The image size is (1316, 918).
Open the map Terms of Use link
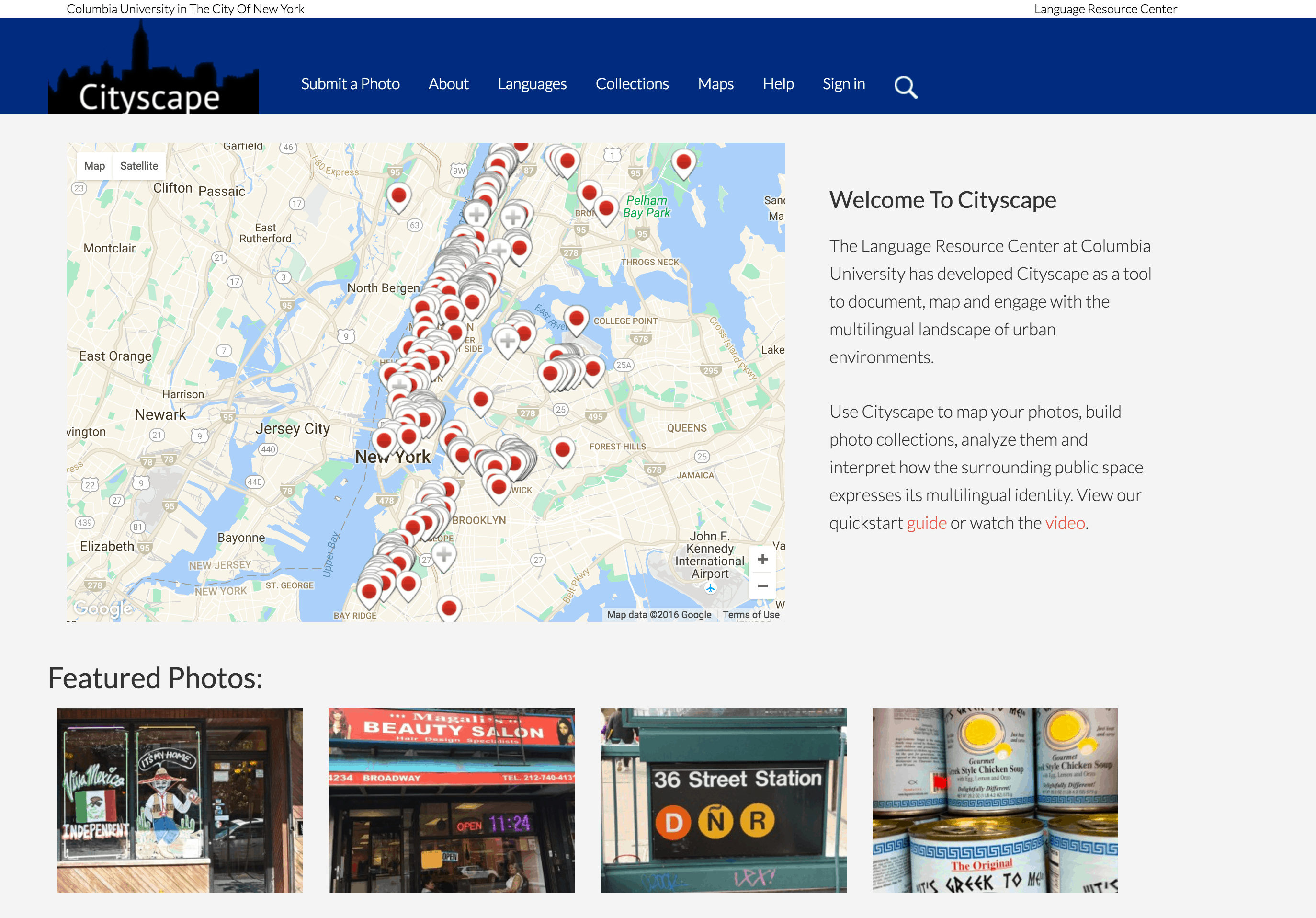click(x=750, y=615)
